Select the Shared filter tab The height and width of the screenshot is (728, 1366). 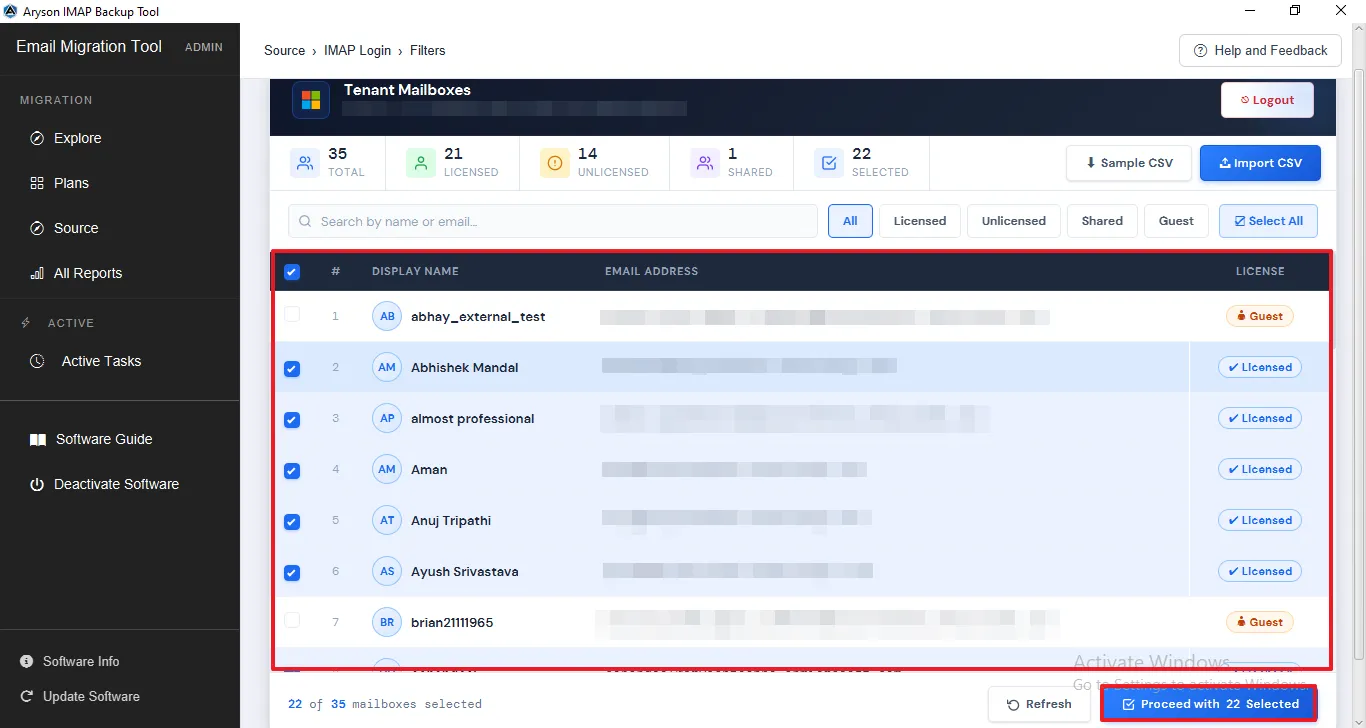coord(1102,221)
